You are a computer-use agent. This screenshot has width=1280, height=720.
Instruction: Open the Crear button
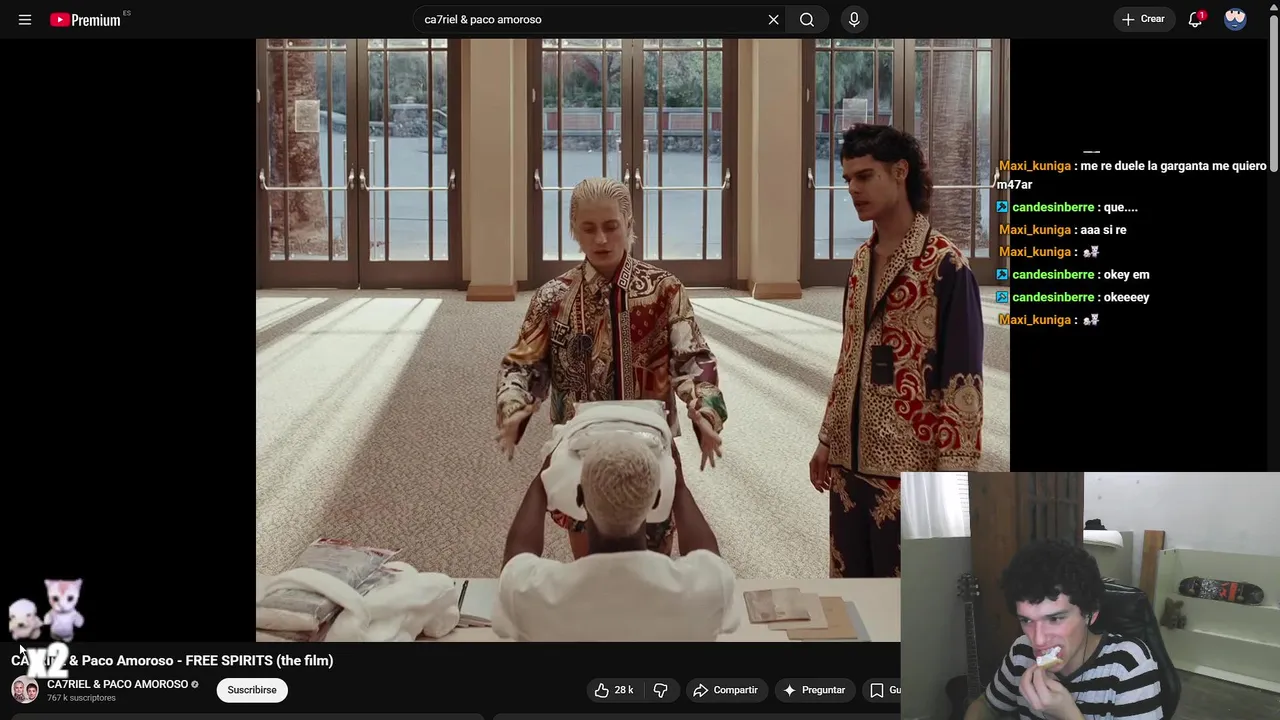(x=1143, y=19)
